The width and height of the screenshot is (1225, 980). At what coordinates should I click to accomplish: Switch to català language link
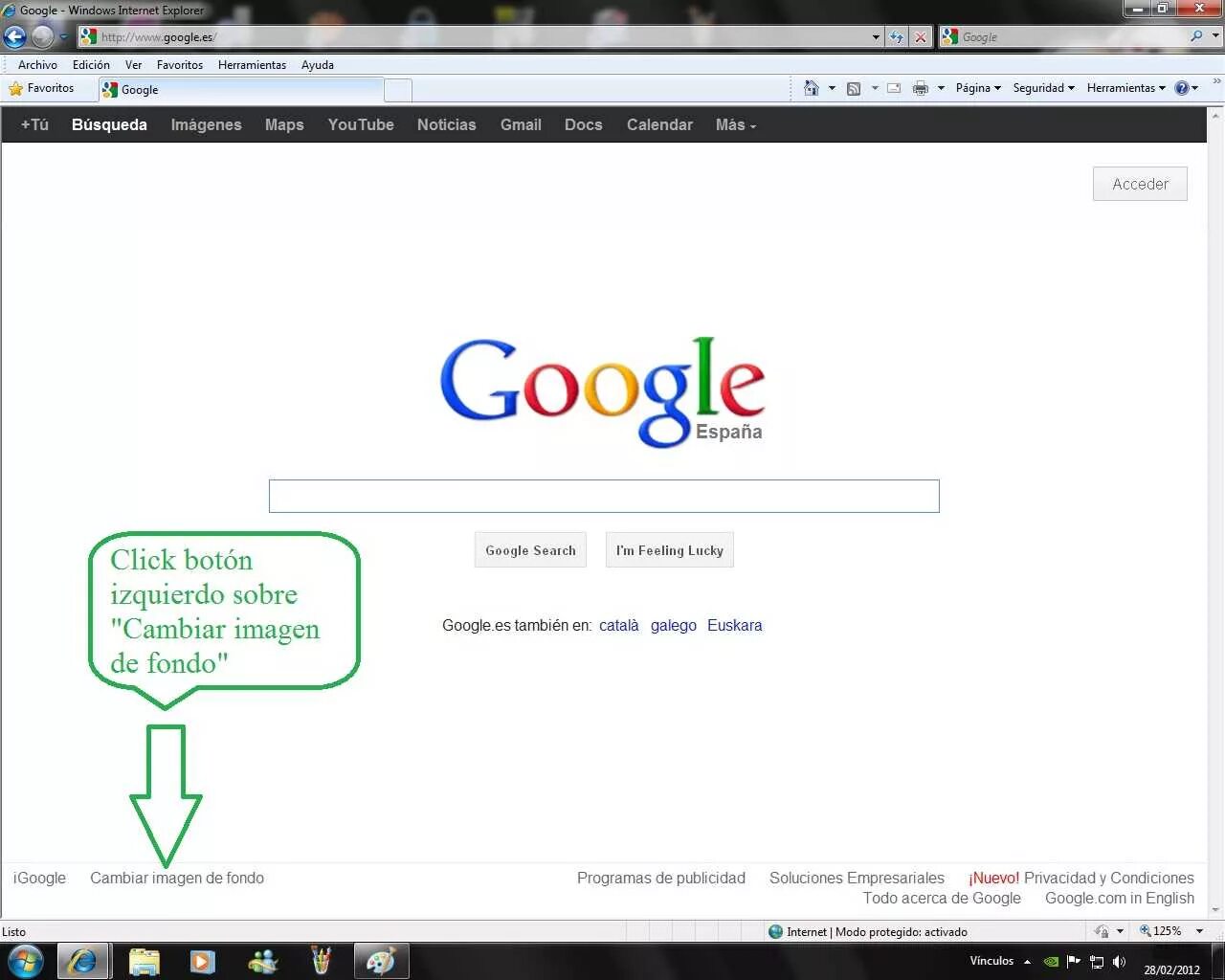(619, 625)
